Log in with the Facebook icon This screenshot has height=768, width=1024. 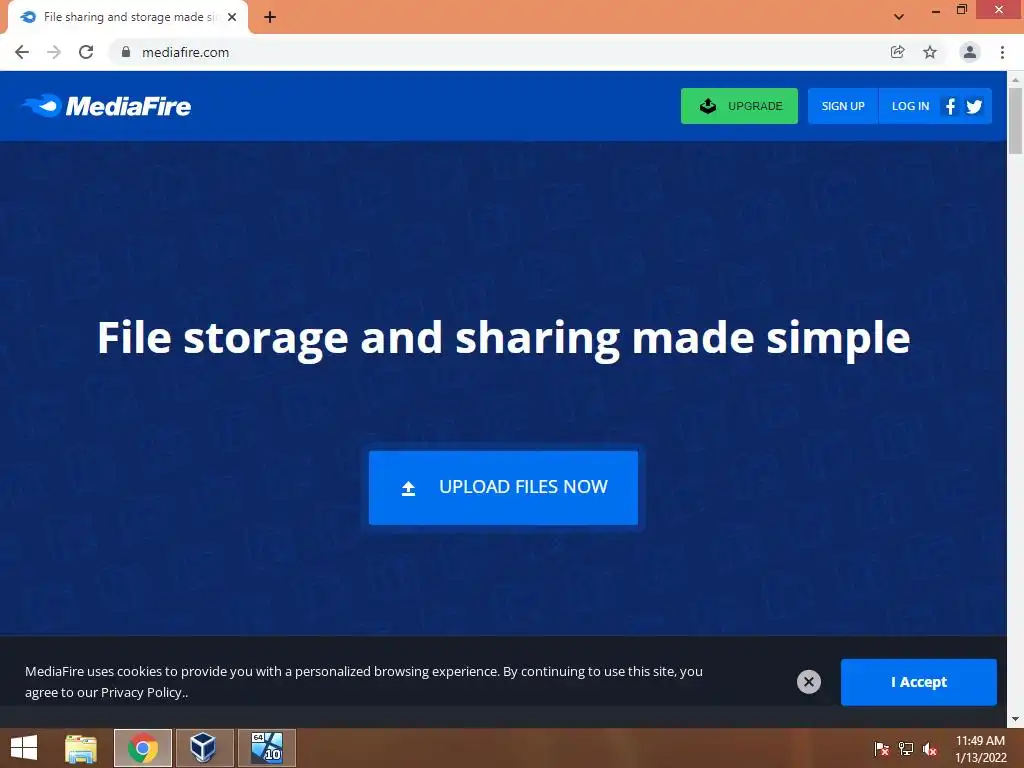(951, 106)
